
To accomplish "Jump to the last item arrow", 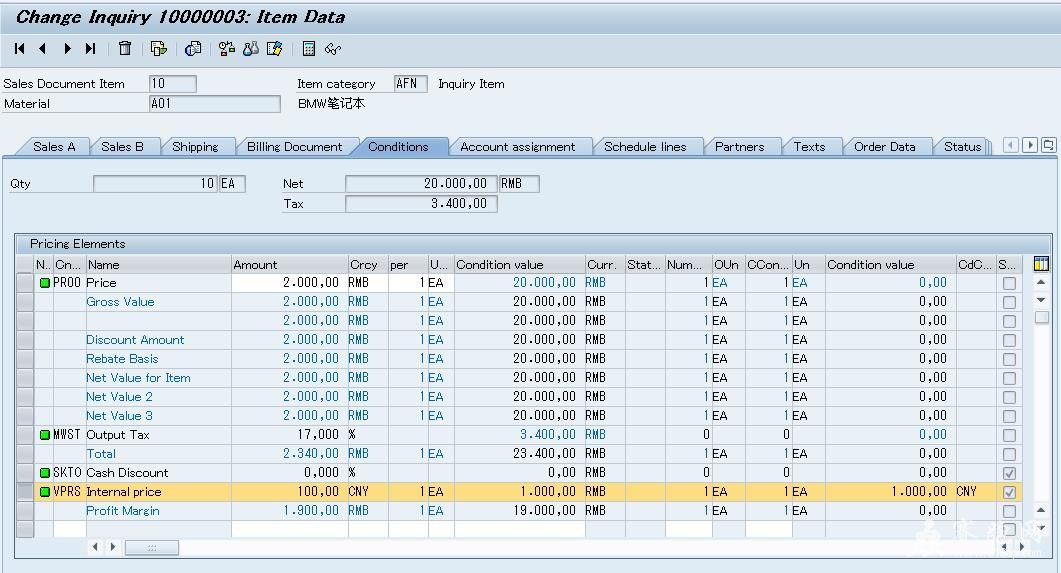I will click(90, 49).
